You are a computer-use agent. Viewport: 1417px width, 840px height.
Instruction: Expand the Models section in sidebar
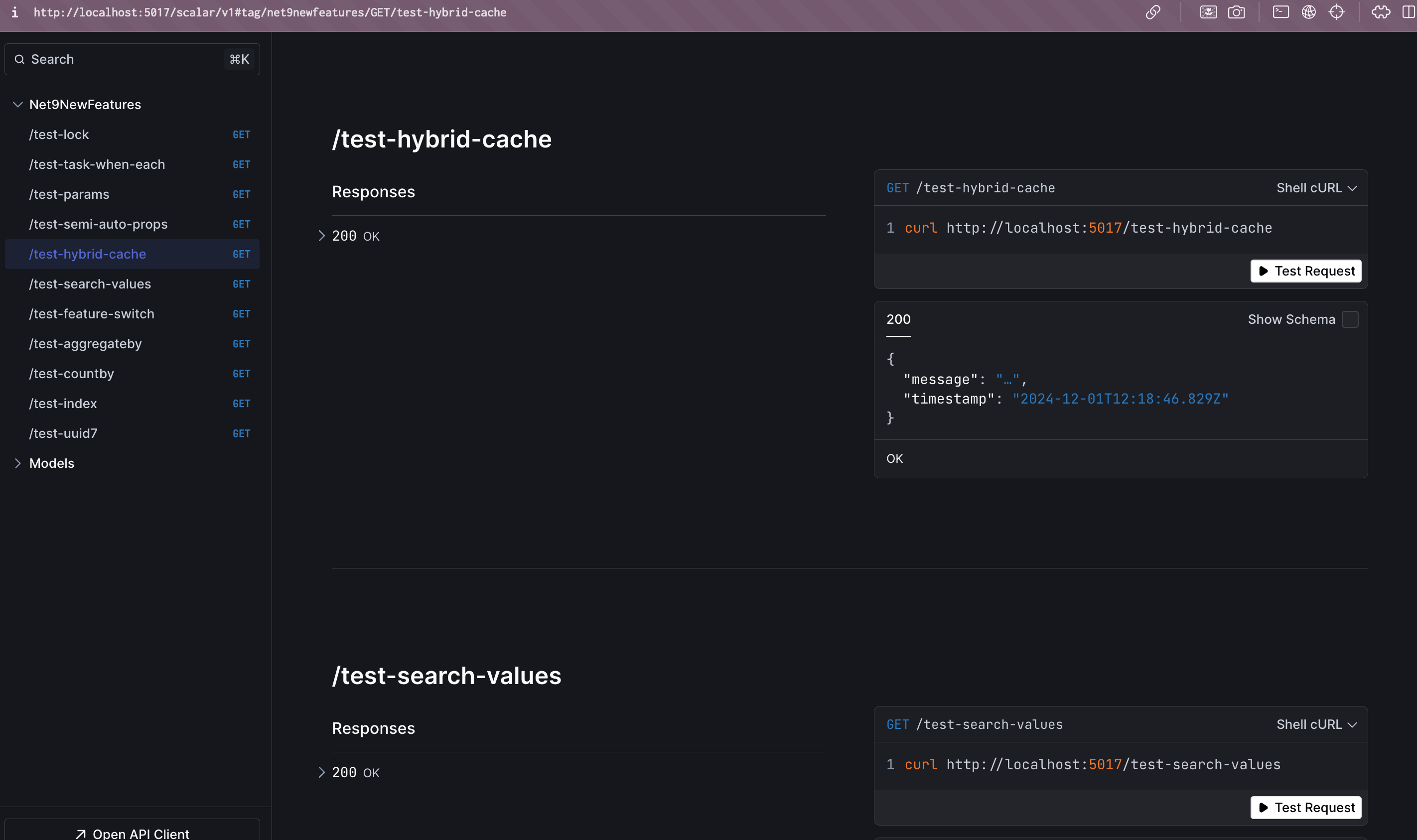17,463
